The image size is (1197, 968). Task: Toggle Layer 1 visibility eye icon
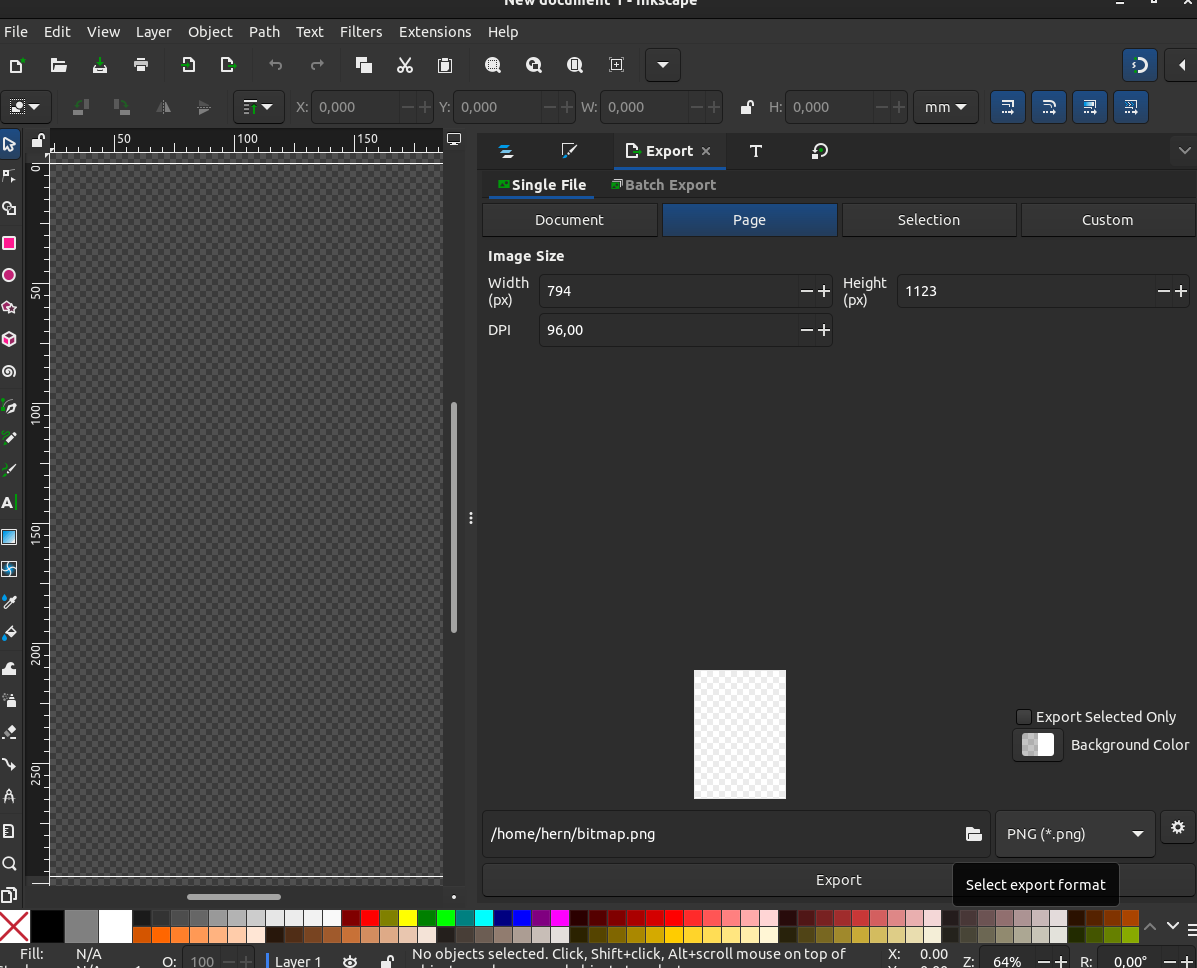tap(350, 961)
